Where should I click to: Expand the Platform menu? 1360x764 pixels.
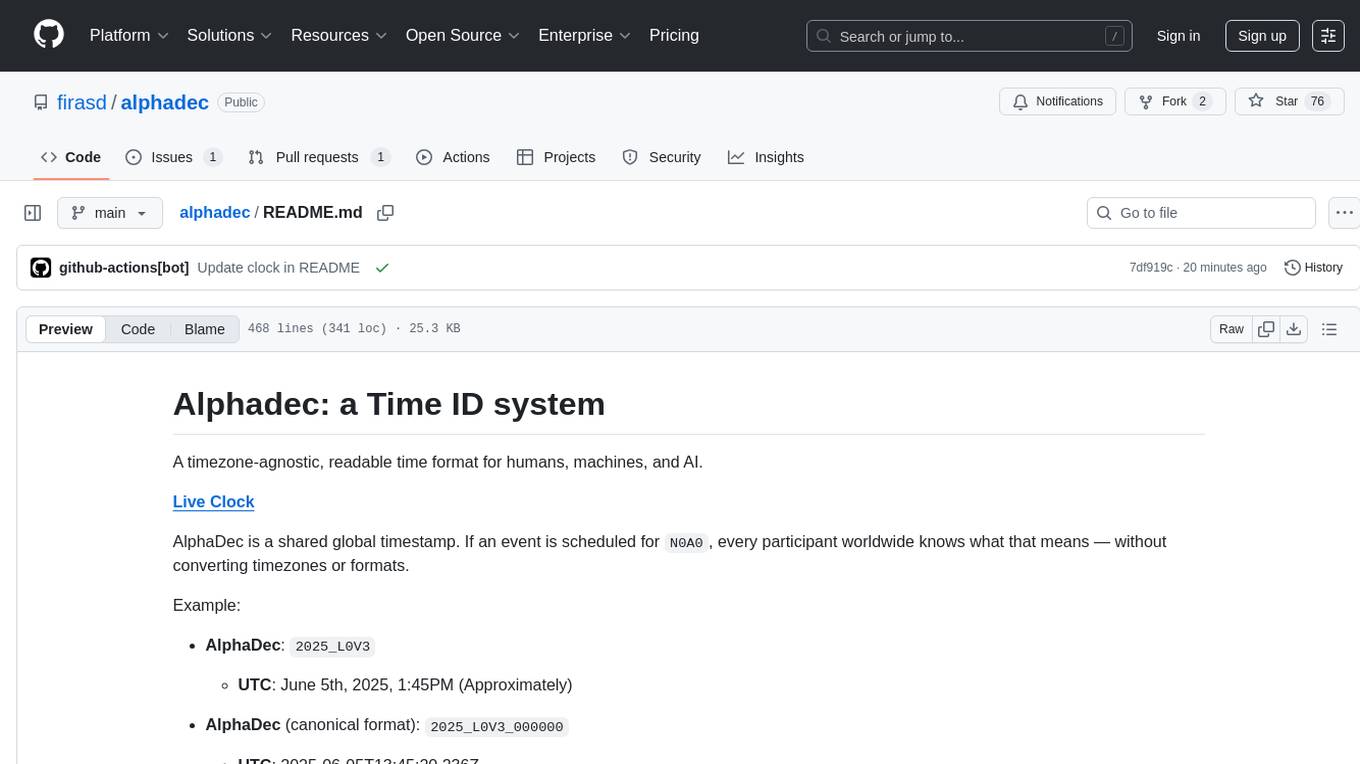point(129,35)
